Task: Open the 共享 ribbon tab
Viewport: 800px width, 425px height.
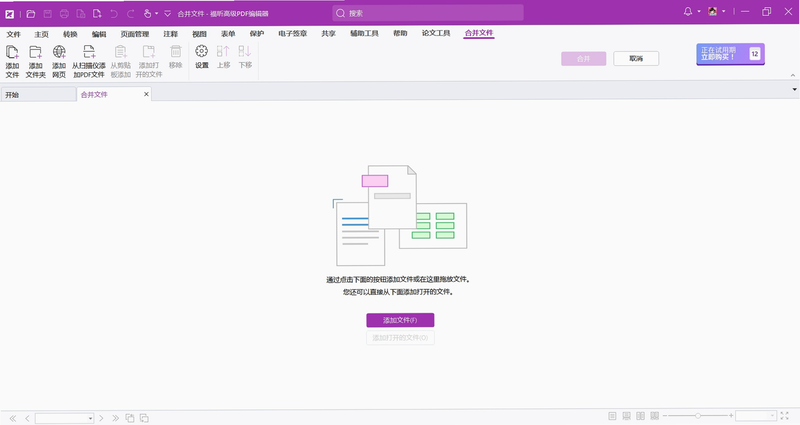Action: point(329,34)
